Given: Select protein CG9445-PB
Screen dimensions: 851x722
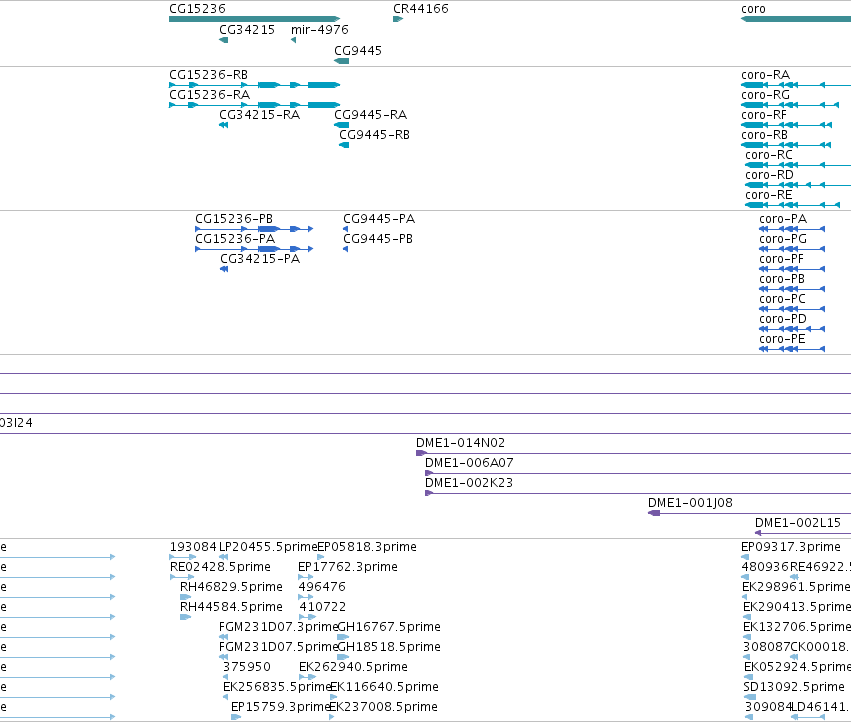Looking at the screenshot, I should click(346, 249).
